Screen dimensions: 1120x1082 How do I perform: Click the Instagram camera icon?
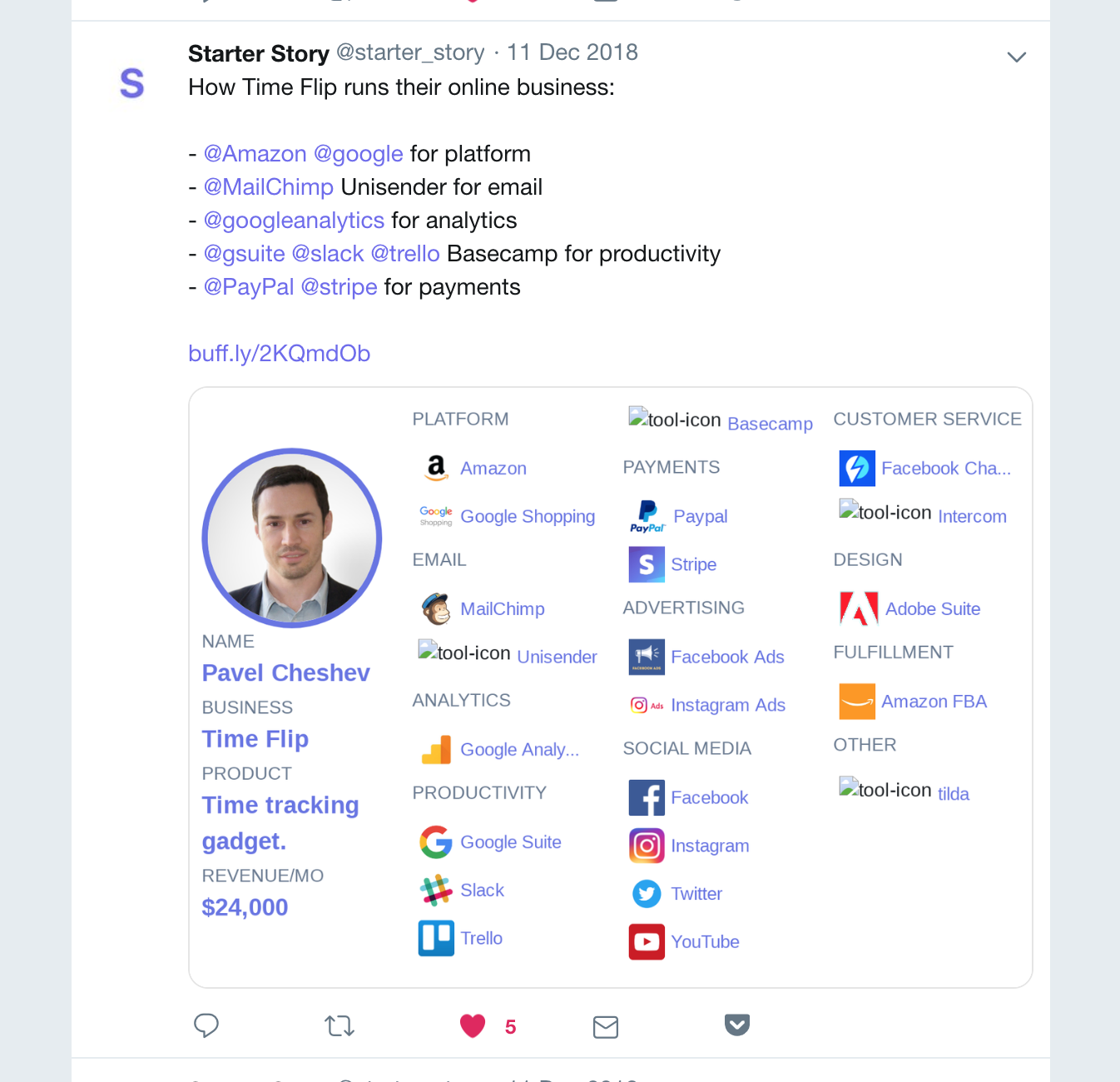pos(647,846)
